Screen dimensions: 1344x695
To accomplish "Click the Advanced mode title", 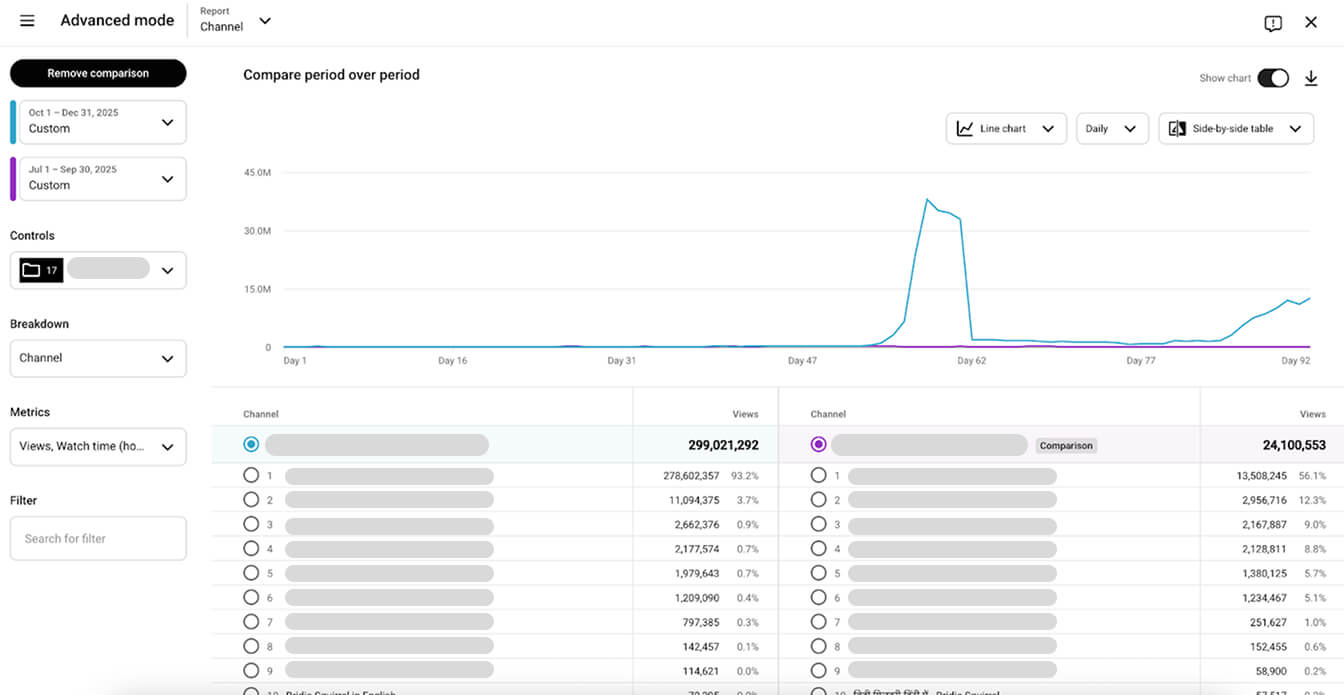I will [117, 20].
